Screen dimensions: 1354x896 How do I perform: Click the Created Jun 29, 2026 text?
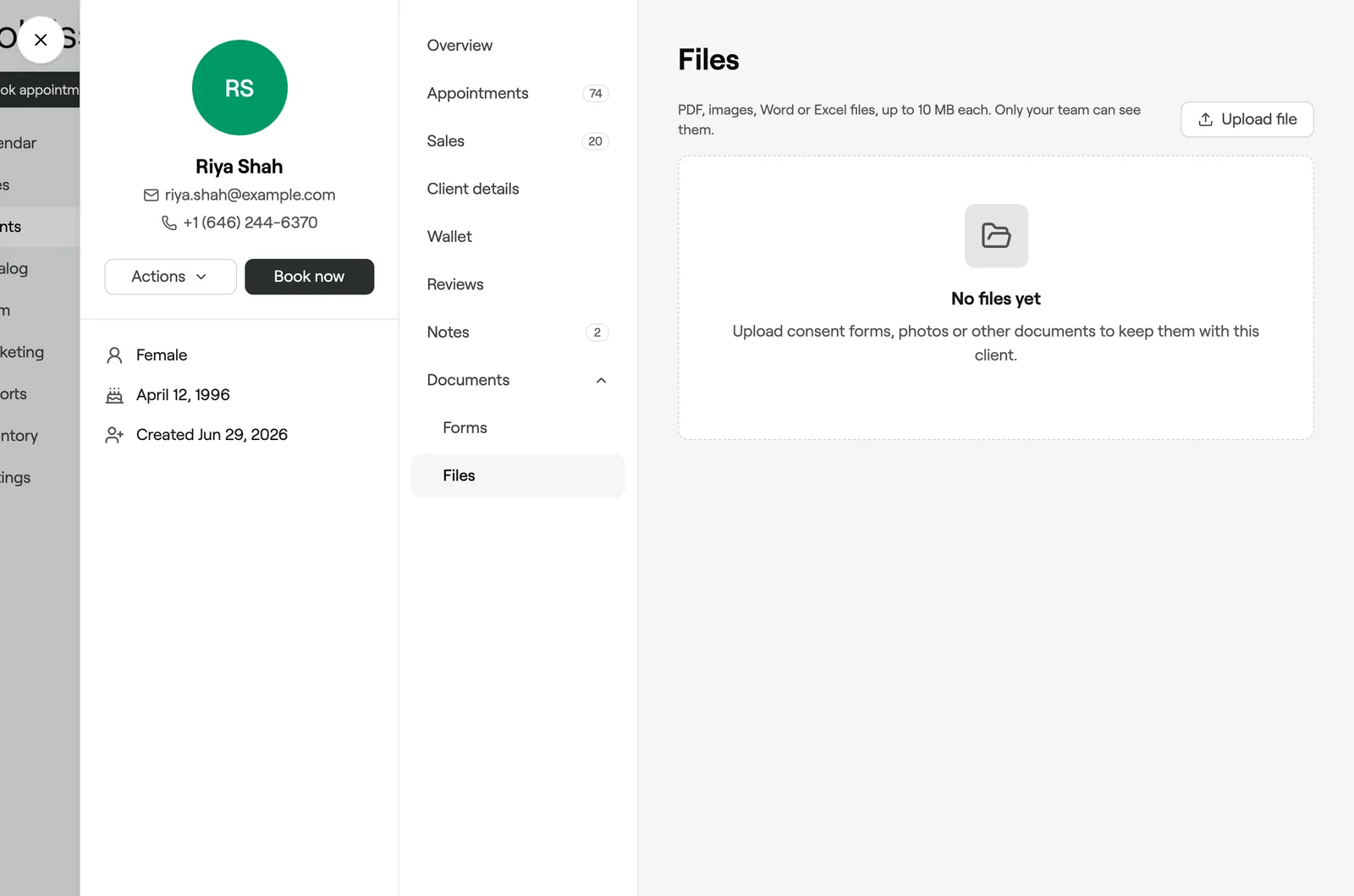click(x=212, y=435)
